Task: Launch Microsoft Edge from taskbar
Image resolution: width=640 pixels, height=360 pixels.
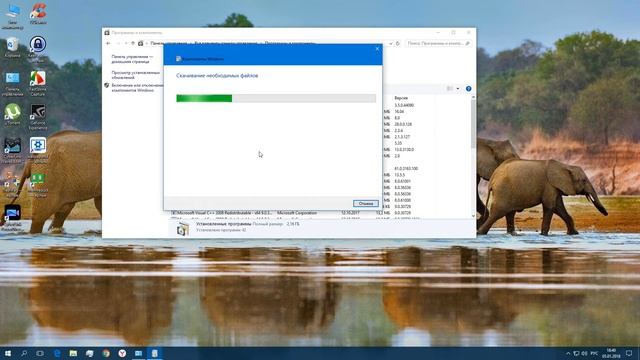Action: coord(57,353)
